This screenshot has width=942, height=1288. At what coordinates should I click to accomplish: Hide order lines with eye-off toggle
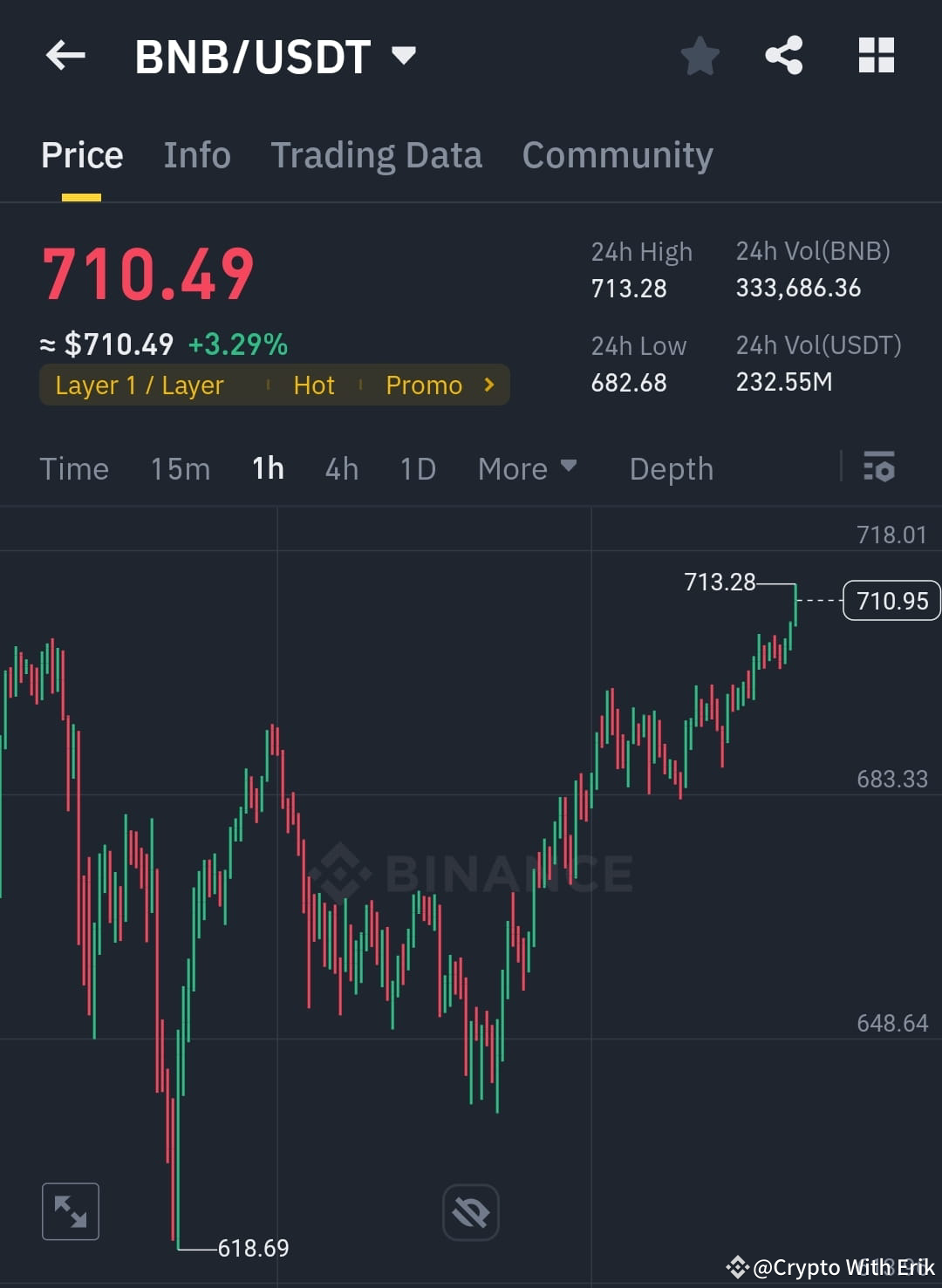tap(470, 1211)
